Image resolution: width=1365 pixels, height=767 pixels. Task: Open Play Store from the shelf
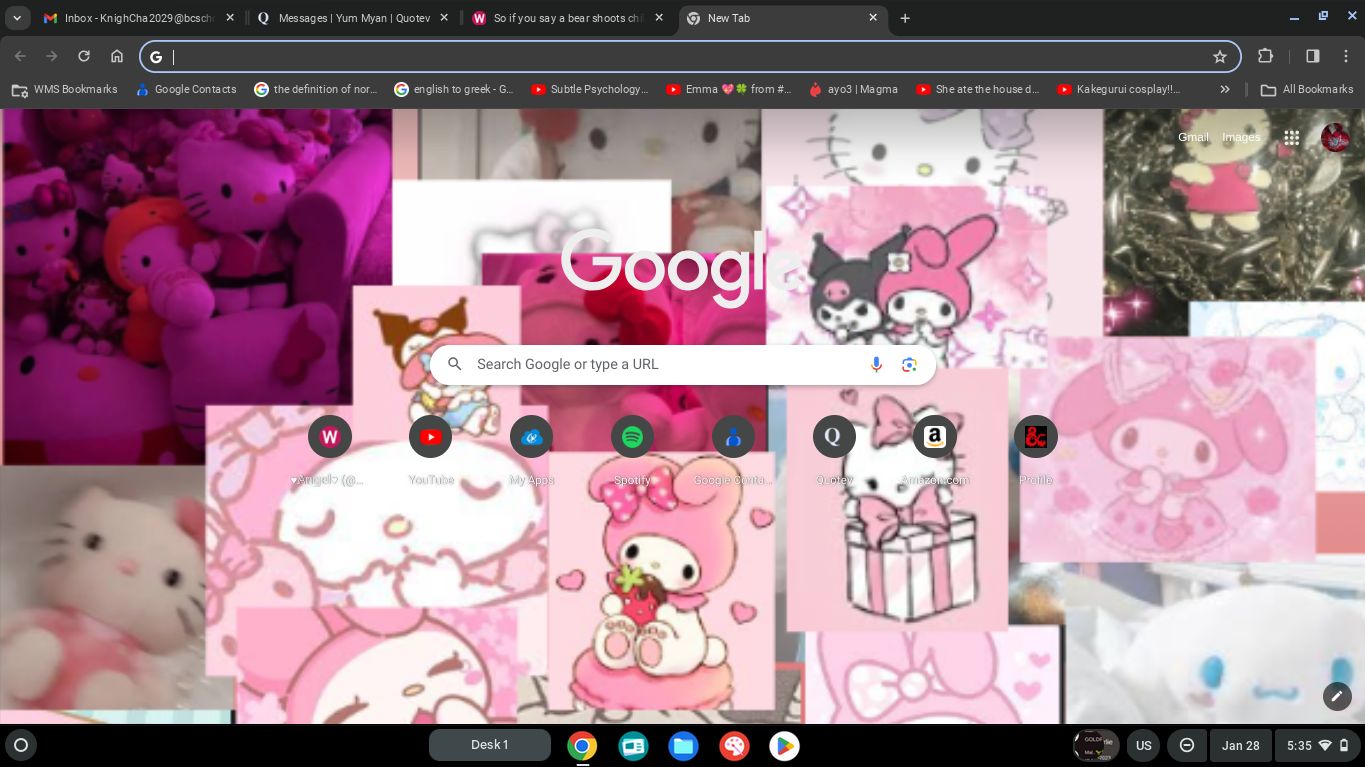[x=784, y=746]
